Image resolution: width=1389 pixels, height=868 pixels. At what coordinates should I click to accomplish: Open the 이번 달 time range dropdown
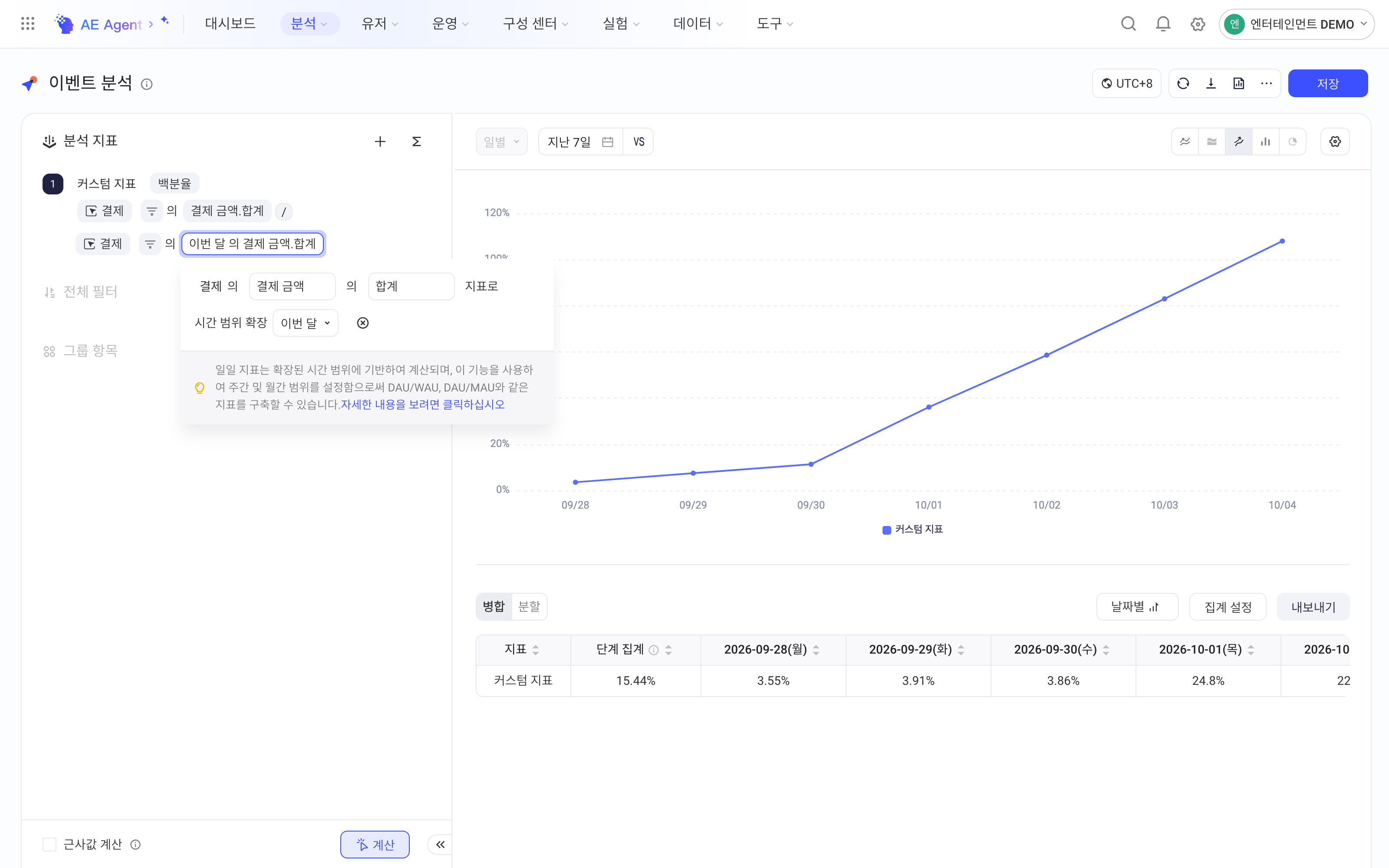(x=305, y=323)
